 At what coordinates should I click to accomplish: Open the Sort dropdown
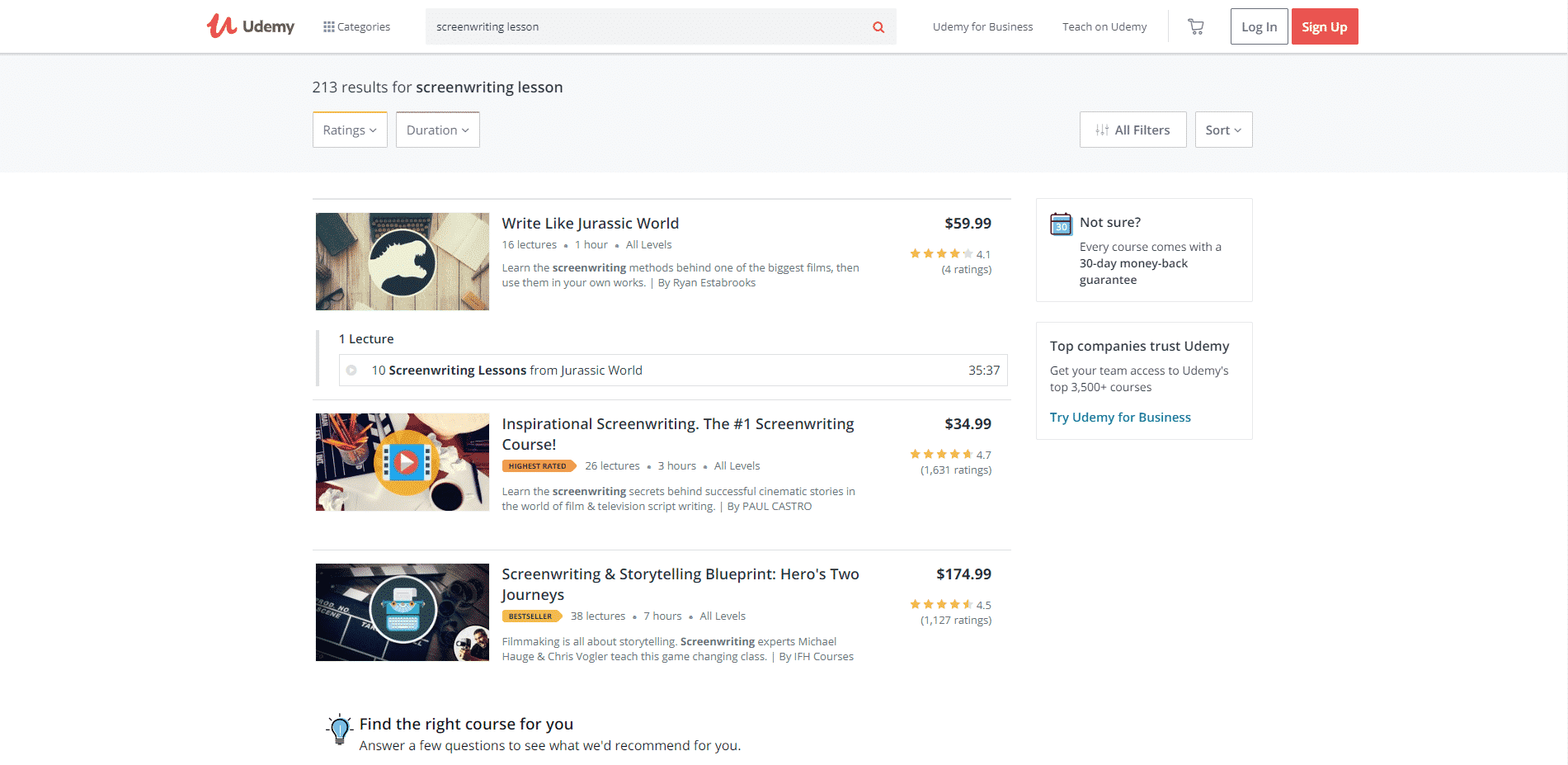tap(1223, 130)
